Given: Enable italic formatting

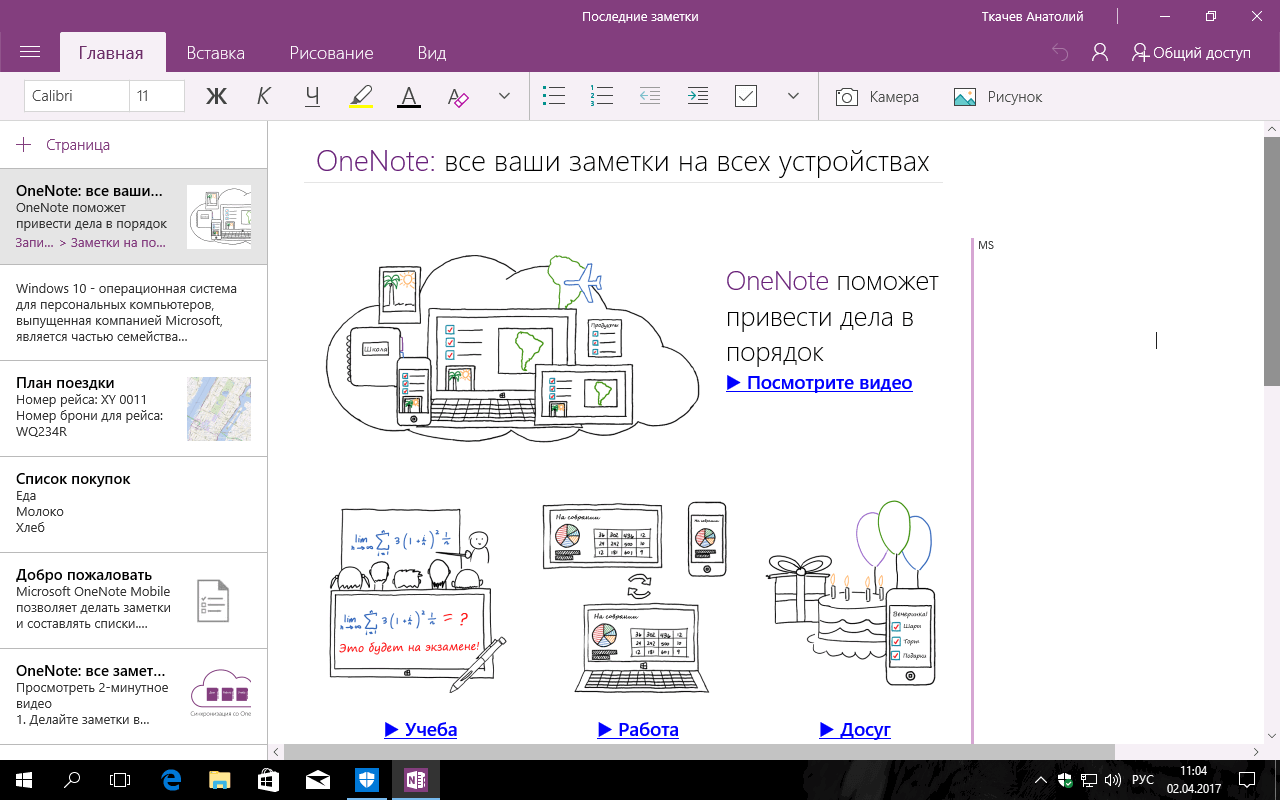Looking at the screenshot, I should [263, 96].
